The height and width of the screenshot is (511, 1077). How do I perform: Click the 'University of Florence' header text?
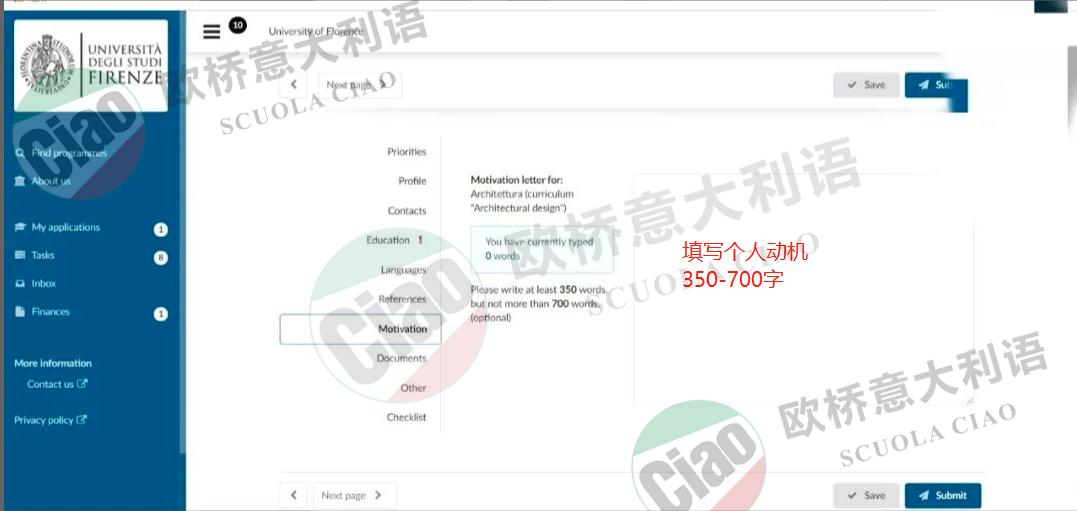coord(316,32)
